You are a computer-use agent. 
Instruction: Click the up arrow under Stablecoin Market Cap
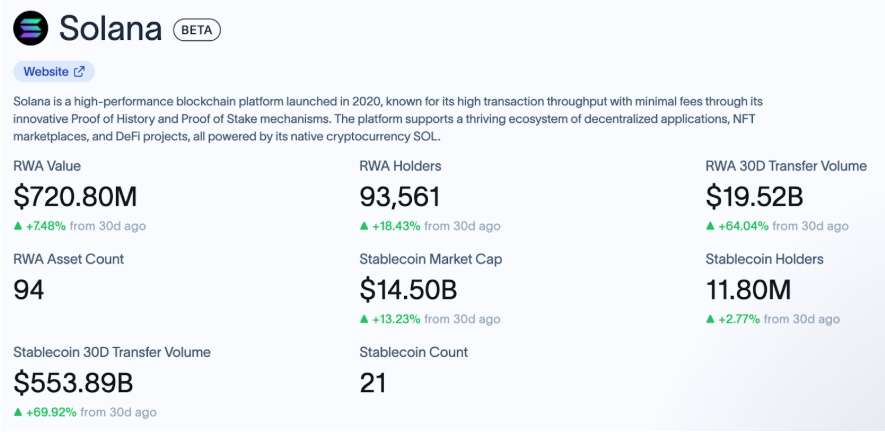[365, 319]
